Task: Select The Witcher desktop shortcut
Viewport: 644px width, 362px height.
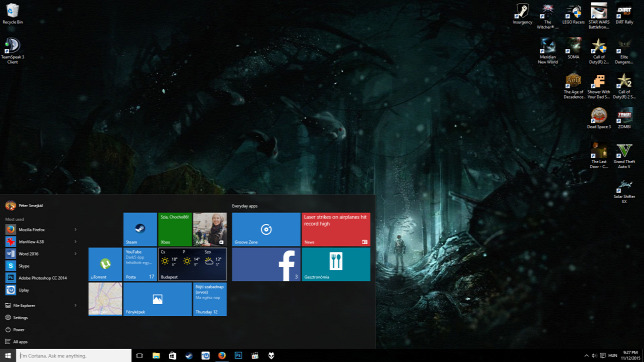Action: pos(548,16)
